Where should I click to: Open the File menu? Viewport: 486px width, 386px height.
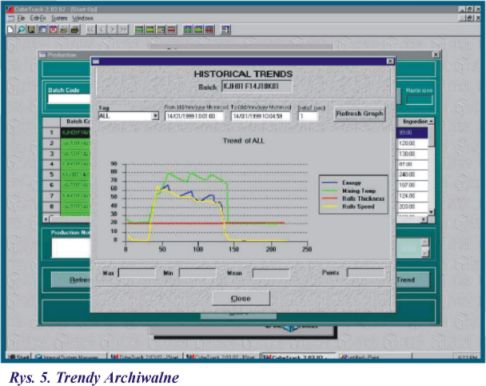(21, 18)
